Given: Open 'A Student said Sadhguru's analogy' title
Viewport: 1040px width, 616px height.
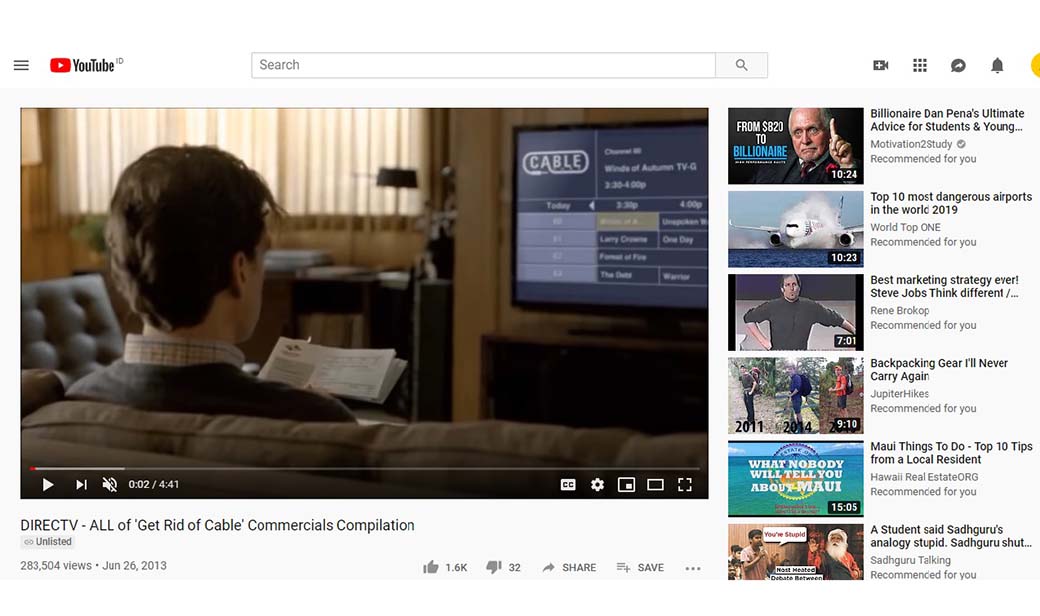Looking at the screenshot, I should [x=951, y=536].
